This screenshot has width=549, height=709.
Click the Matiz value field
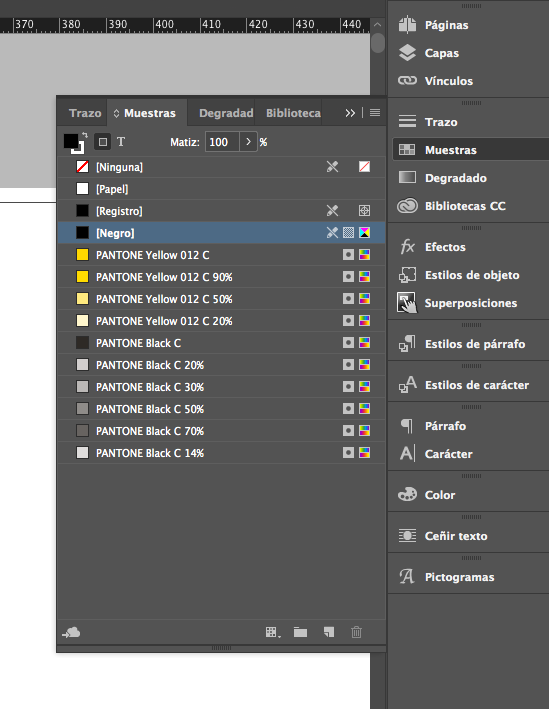coord(222,142)
